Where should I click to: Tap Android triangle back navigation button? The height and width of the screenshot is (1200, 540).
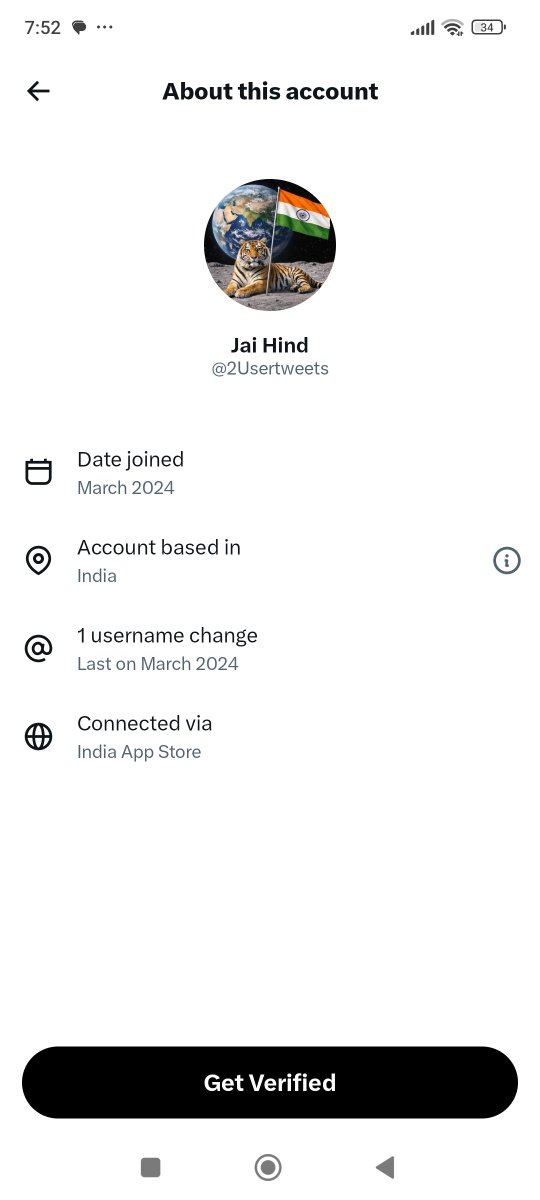(385, 1167)
